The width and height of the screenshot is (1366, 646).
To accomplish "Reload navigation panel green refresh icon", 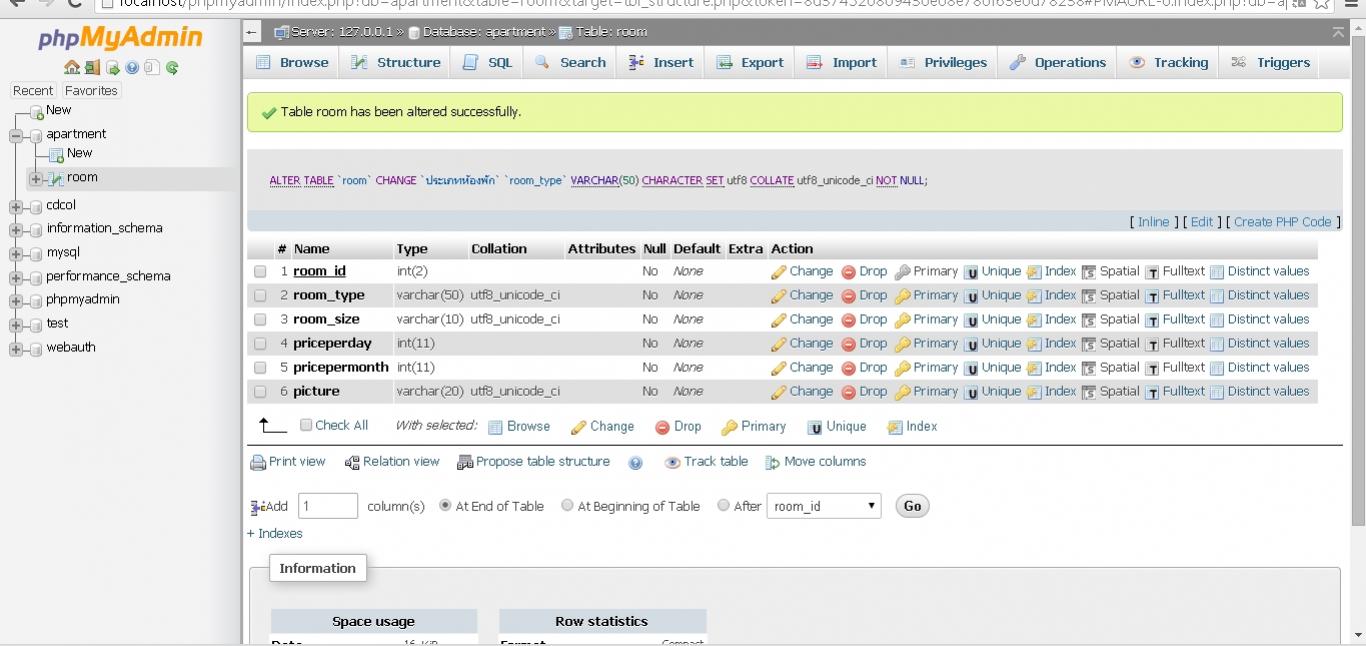I will pos(172,68).
